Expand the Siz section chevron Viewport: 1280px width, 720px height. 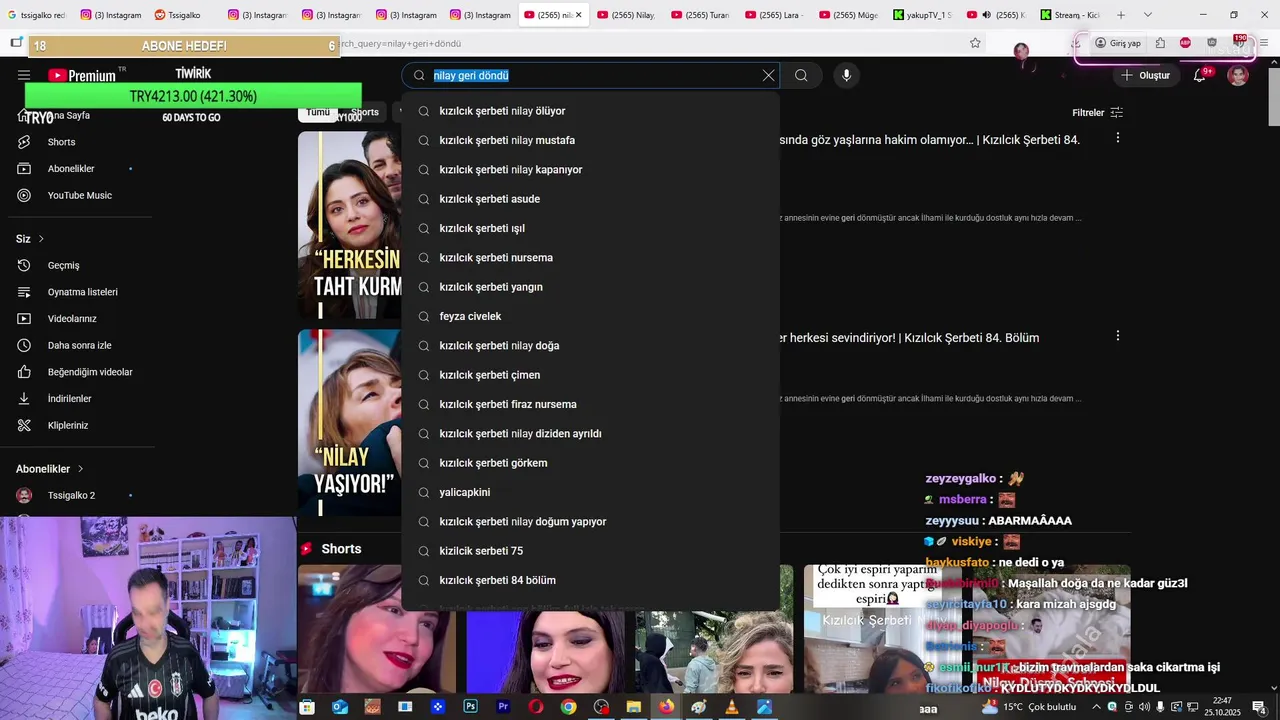[x=41, y=239]
